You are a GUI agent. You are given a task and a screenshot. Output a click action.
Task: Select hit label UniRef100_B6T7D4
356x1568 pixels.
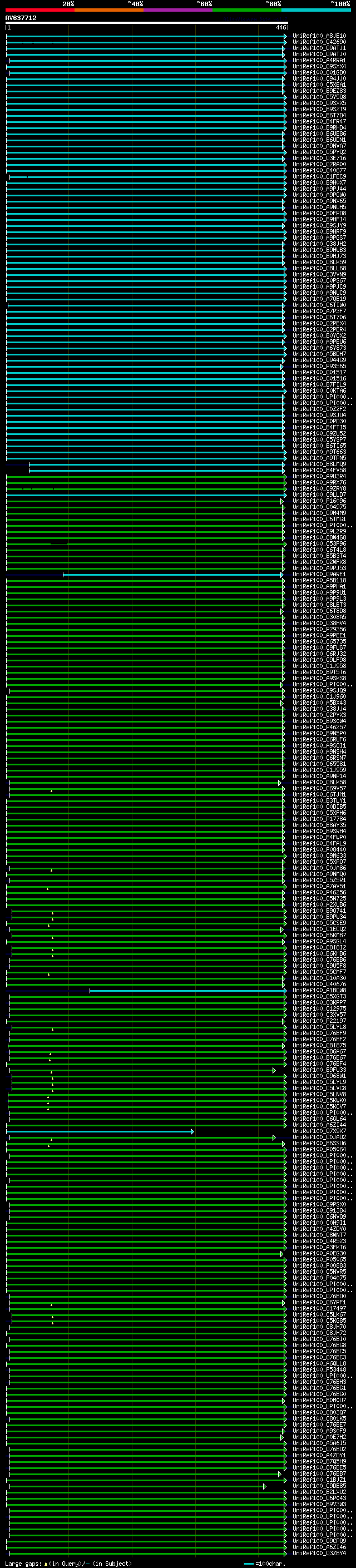click(319, 115)
